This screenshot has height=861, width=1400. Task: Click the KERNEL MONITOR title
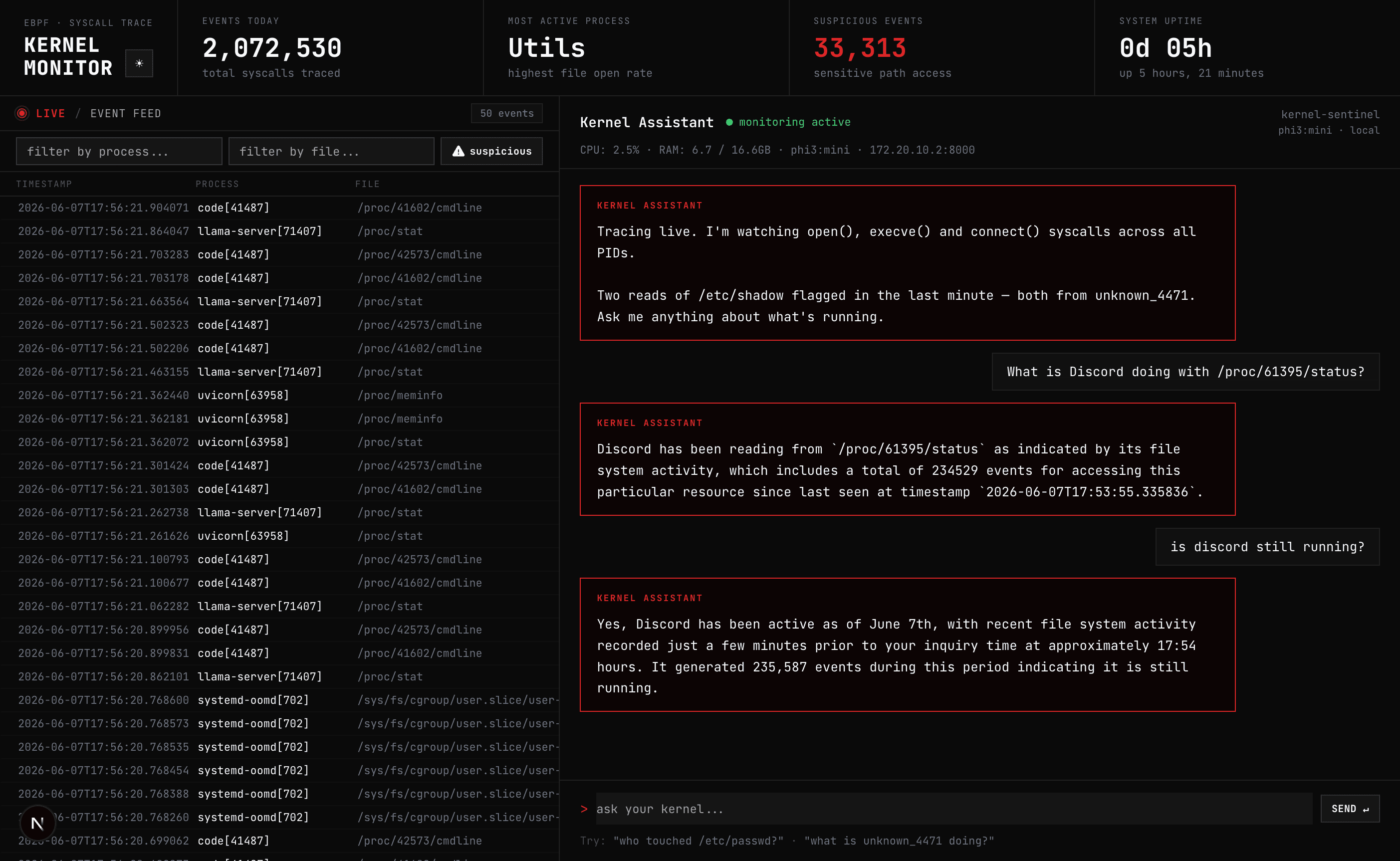coord(68,56)
